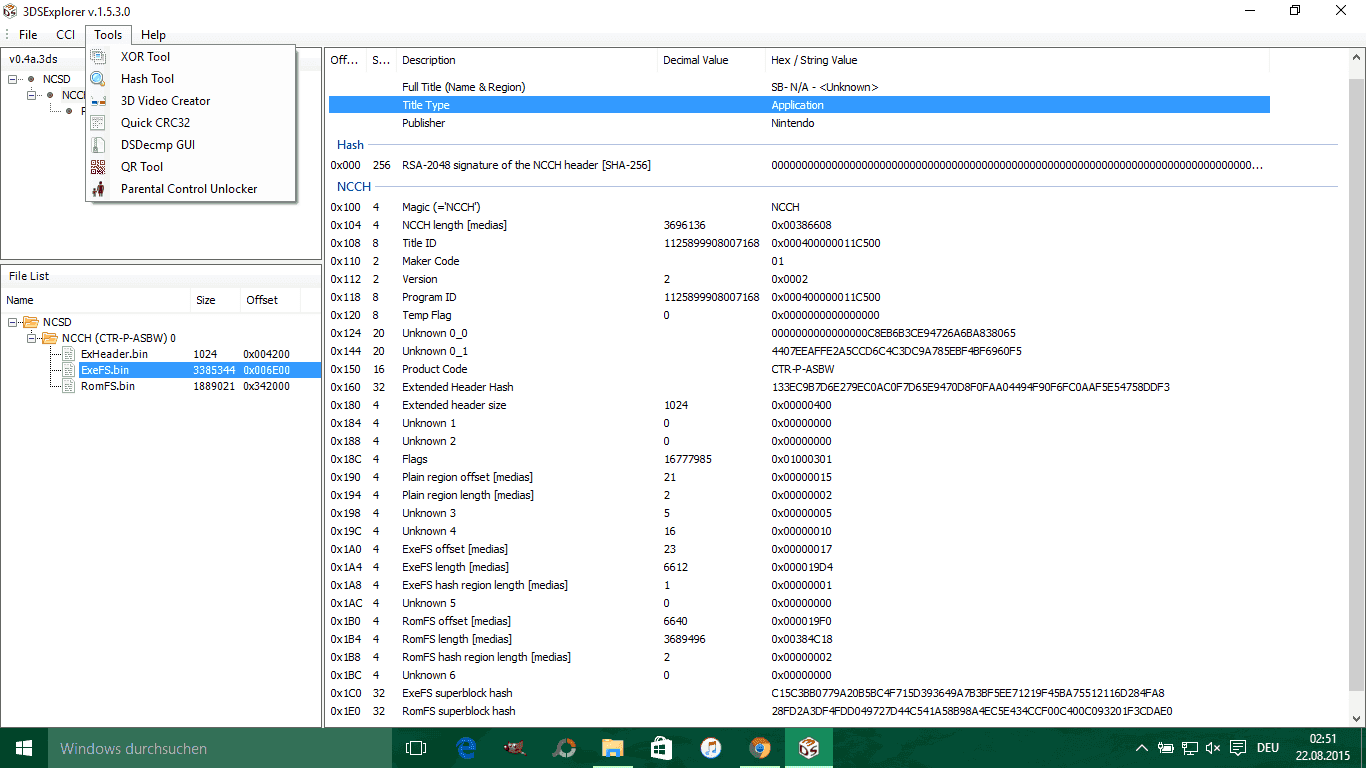1366x768 pixels.
Task: Choose Quick CRC32 menu entry
Action: [191, 123]
